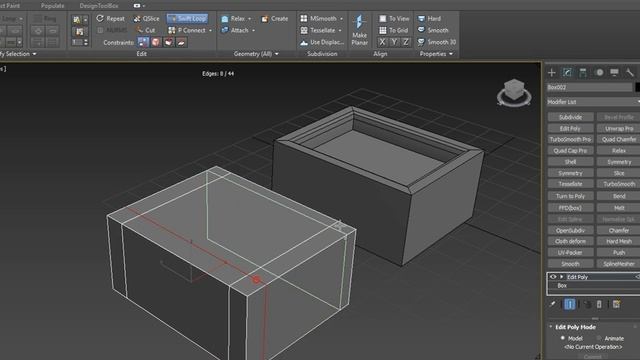Click the X align button
This screenshot has height=360, width=640.
[382, 42]
